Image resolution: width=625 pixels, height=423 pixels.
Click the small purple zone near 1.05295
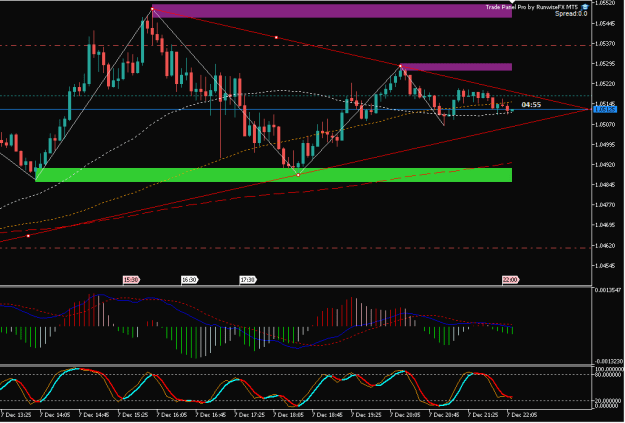(456, 67)
